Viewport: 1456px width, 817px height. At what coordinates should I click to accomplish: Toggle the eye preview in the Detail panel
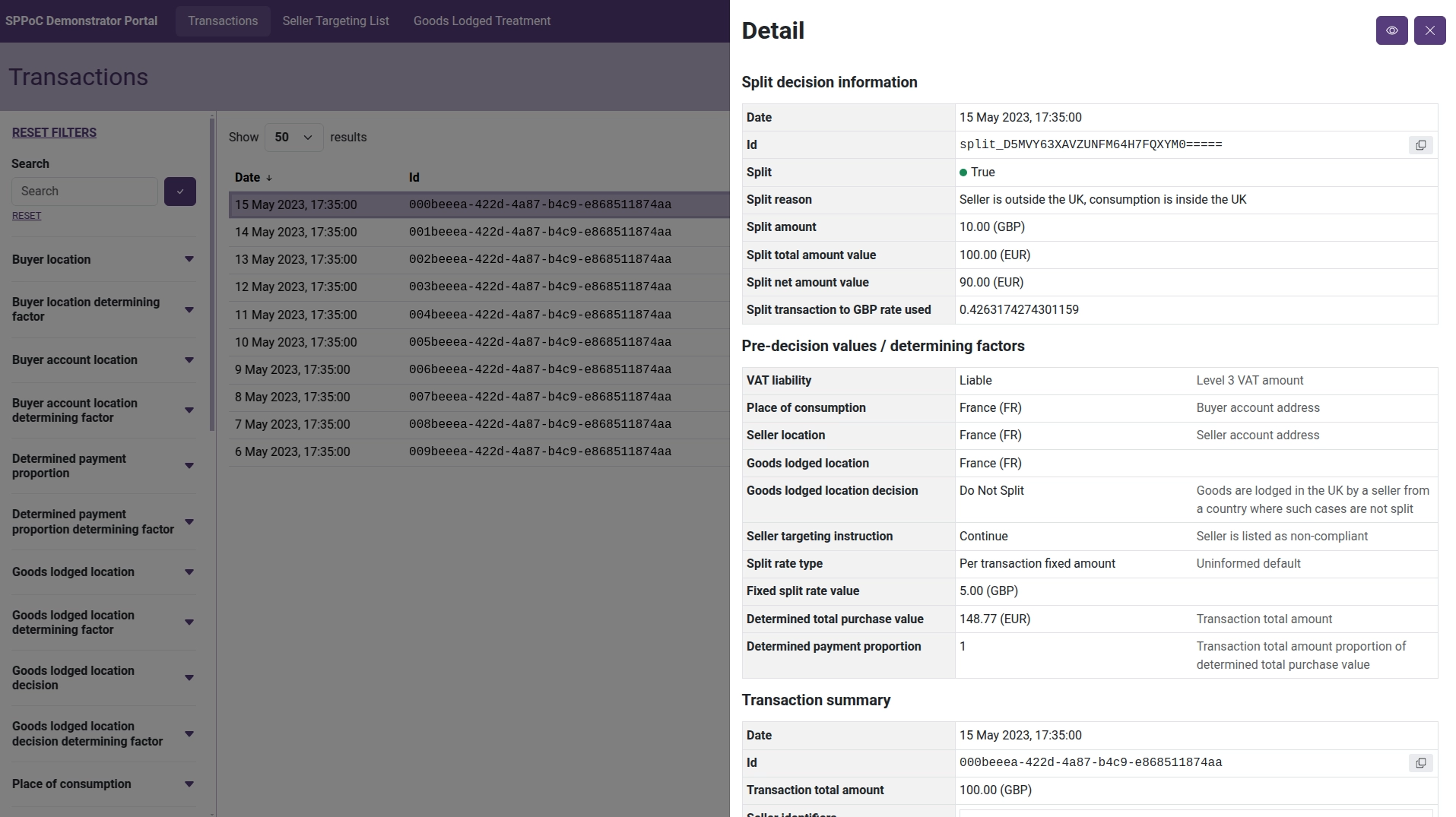(x=1391, y=30)
